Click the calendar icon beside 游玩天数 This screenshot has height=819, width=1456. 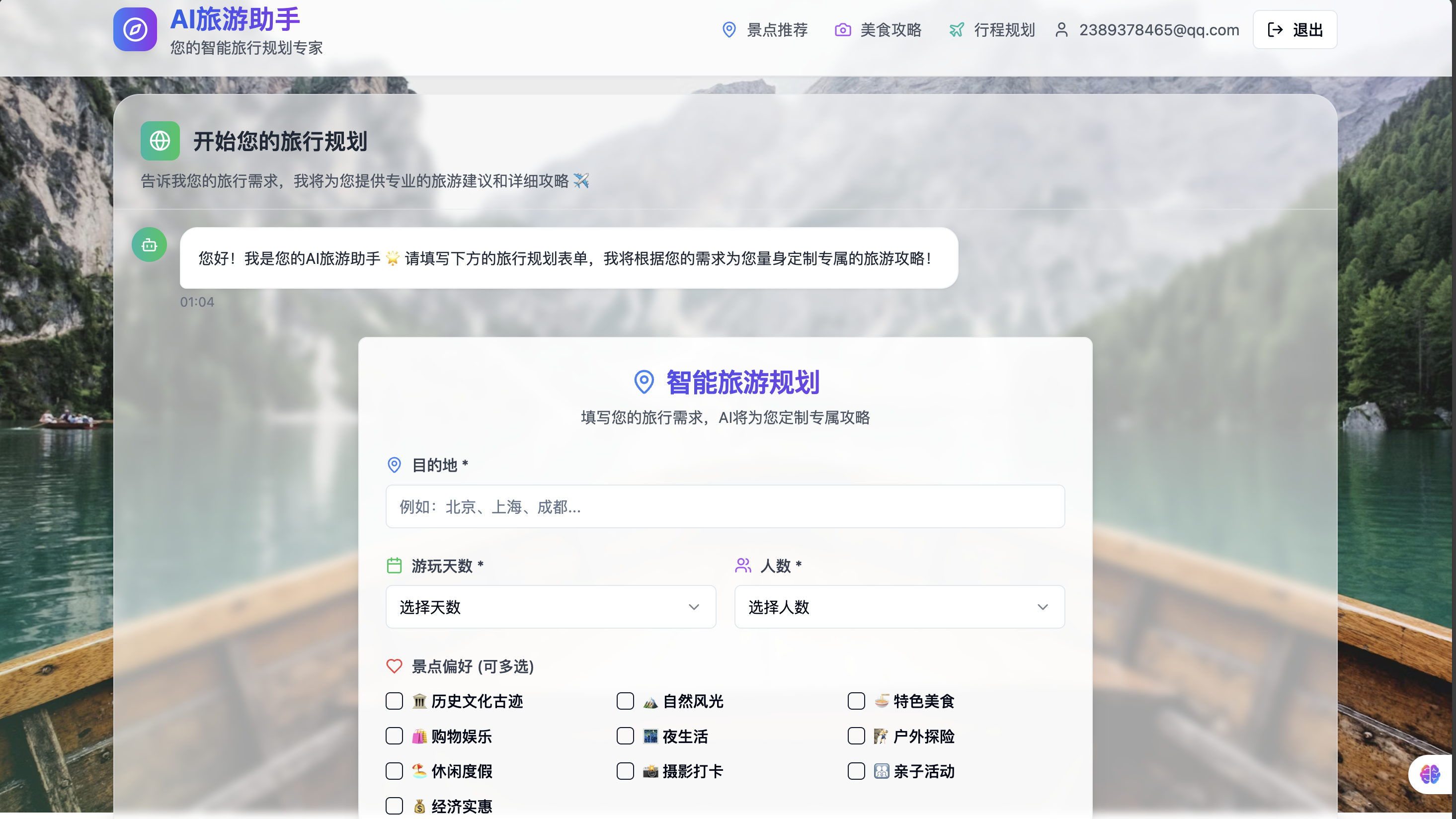pos(394,565)
